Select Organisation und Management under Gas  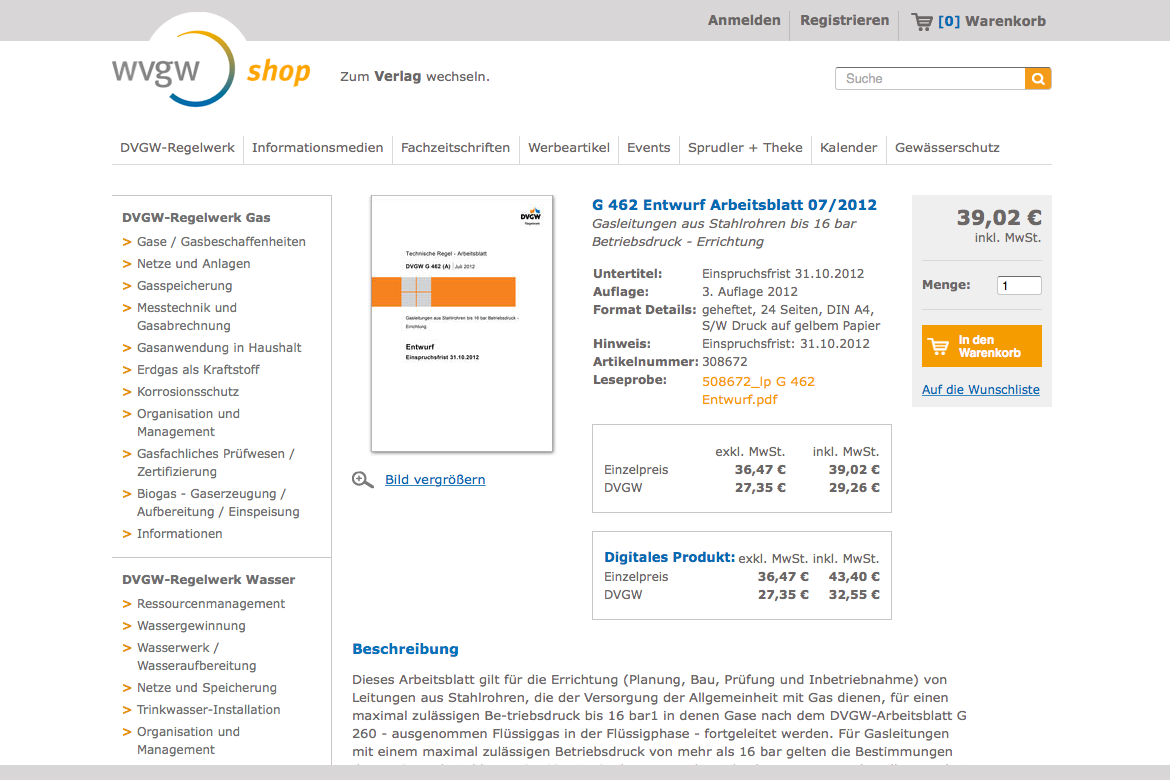tap(188, 422)
